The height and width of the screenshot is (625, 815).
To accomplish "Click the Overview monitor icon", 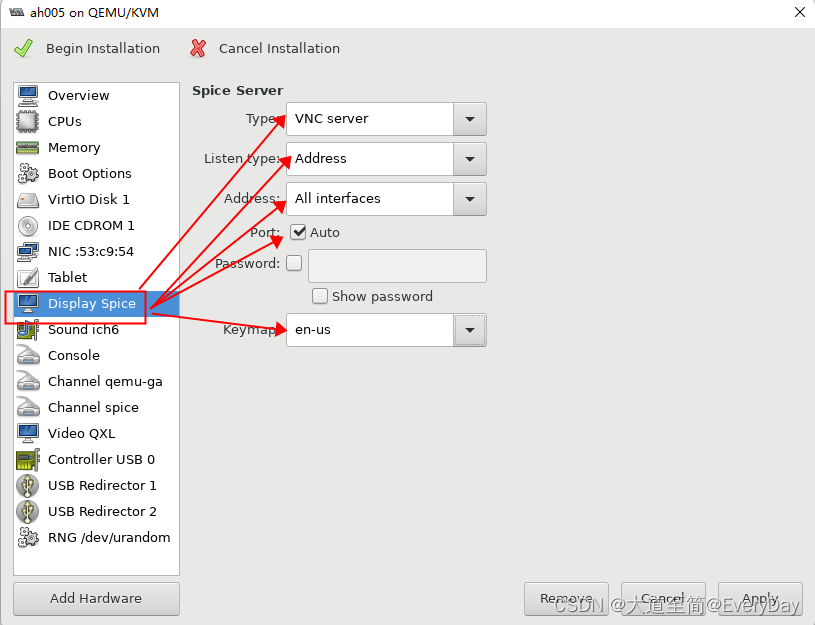I will pos(28,95).
